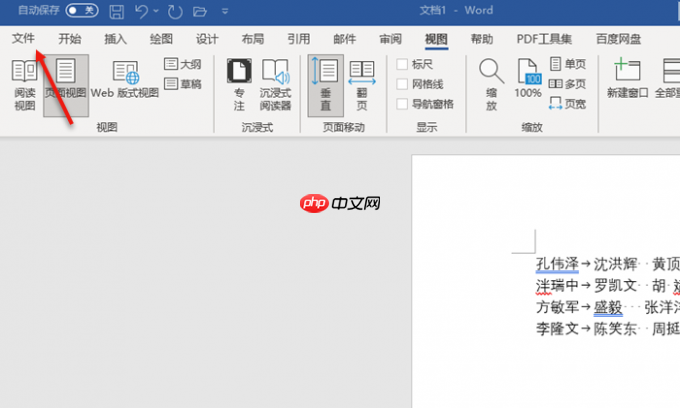The width and height of the screenshot is (680, 408).
Task: Select 页面视图 print layout
Action: (66, 85)
